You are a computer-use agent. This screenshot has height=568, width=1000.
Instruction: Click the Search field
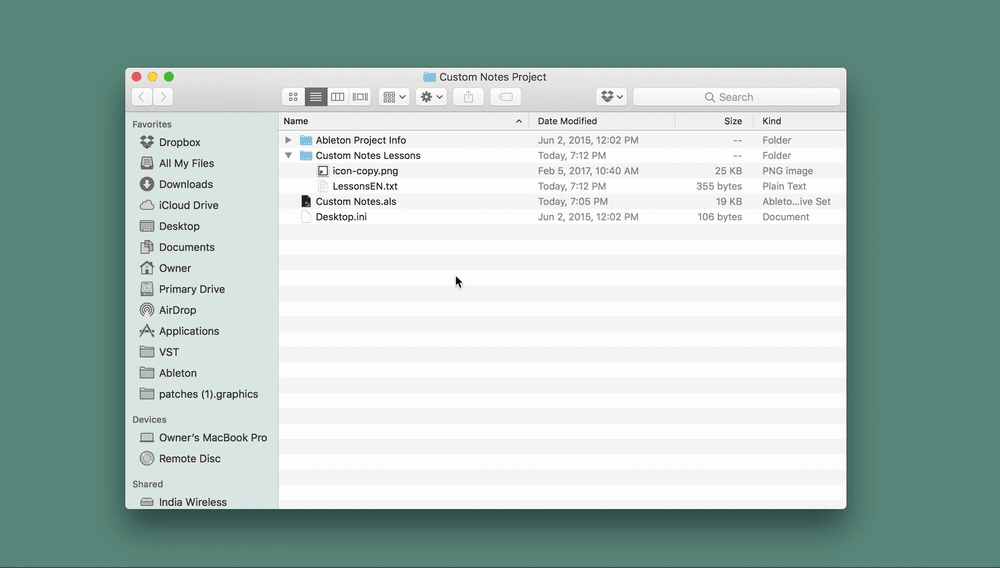point(737,97)
